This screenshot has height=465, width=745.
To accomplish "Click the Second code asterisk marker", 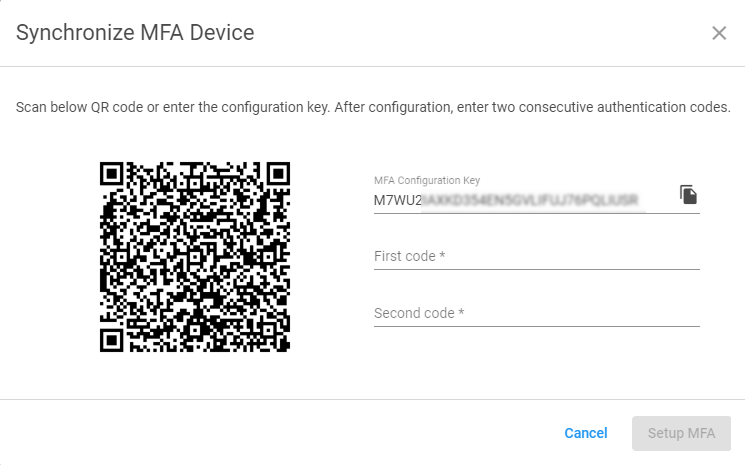I will (x=462, y=314).
